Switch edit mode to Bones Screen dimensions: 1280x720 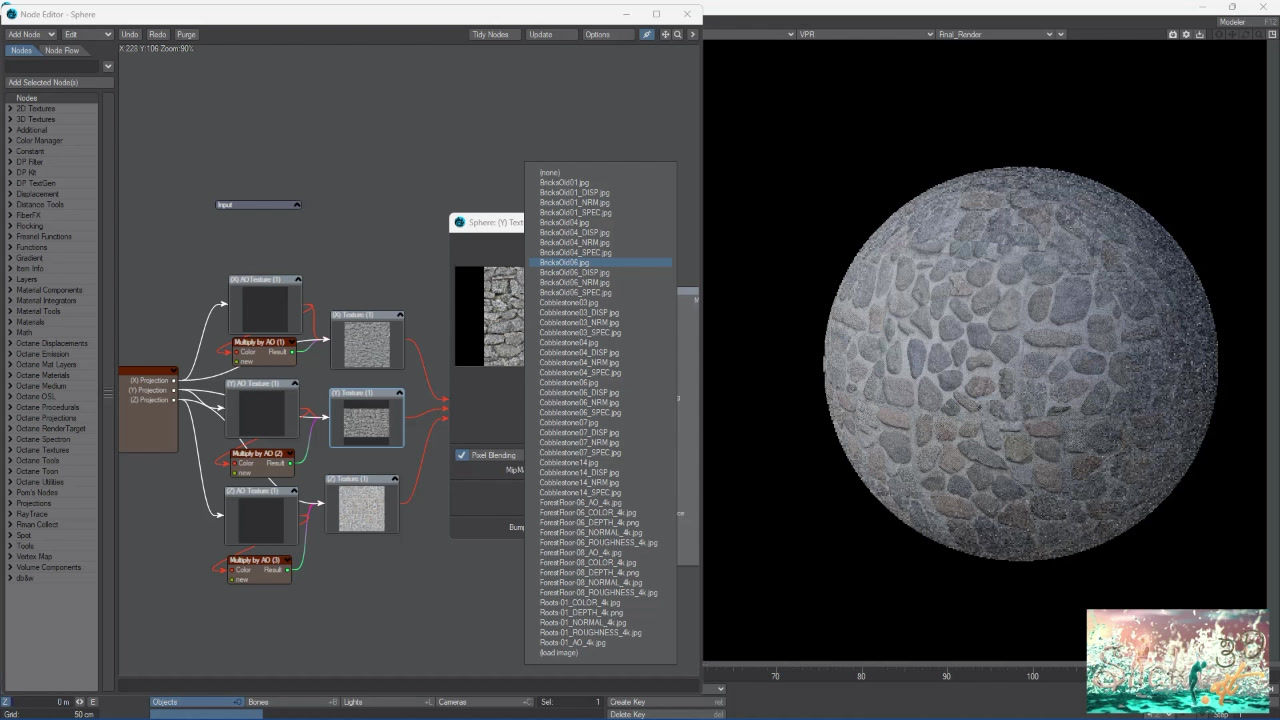point(290,701)
